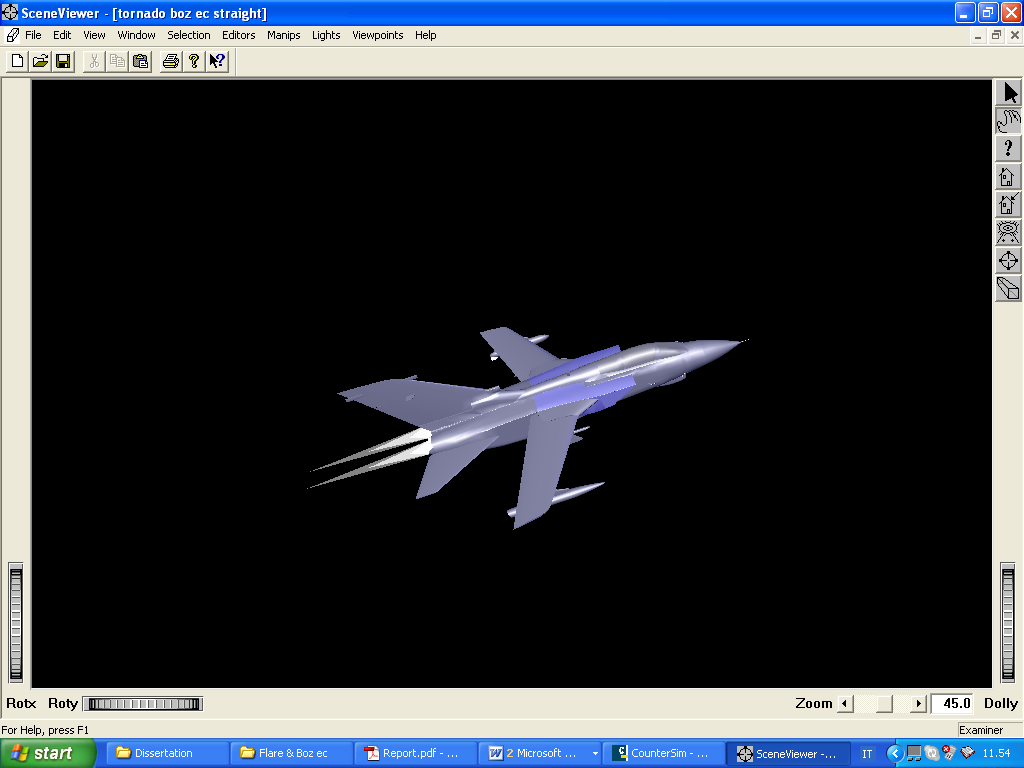Image resolution: width=1024 pixels, height=768 pixels.
Task: Open the Editors menu
Action: [x=238, y=35]
